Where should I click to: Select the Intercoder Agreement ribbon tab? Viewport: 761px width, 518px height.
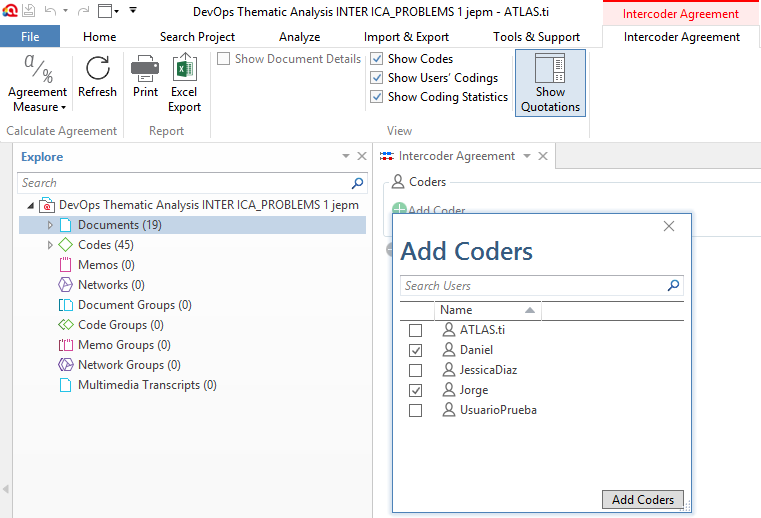click(681, 37)
